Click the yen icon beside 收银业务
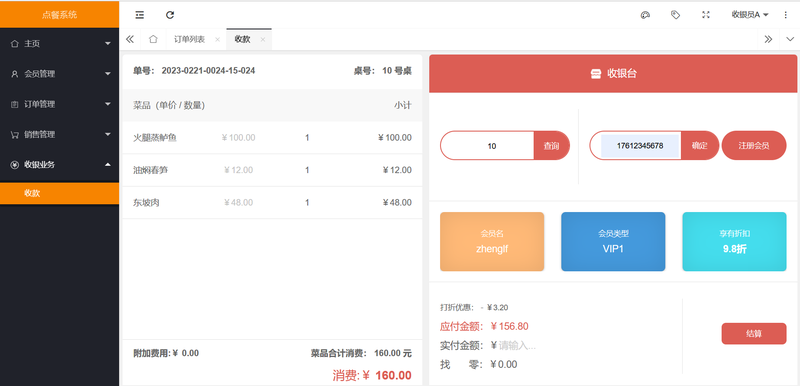800x386 pixels. coord(14,165)
